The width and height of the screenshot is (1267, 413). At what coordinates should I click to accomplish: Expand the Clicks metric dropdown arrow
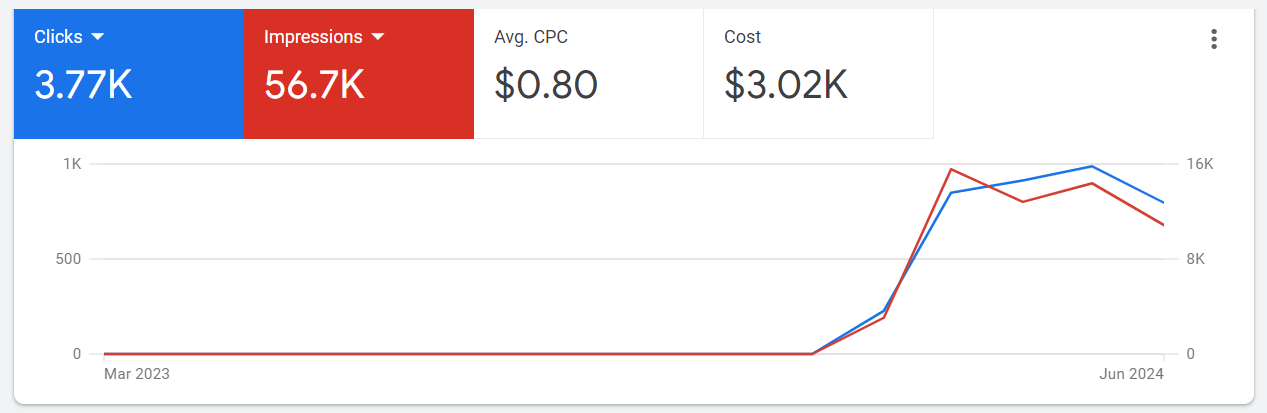tap(98, 37)
